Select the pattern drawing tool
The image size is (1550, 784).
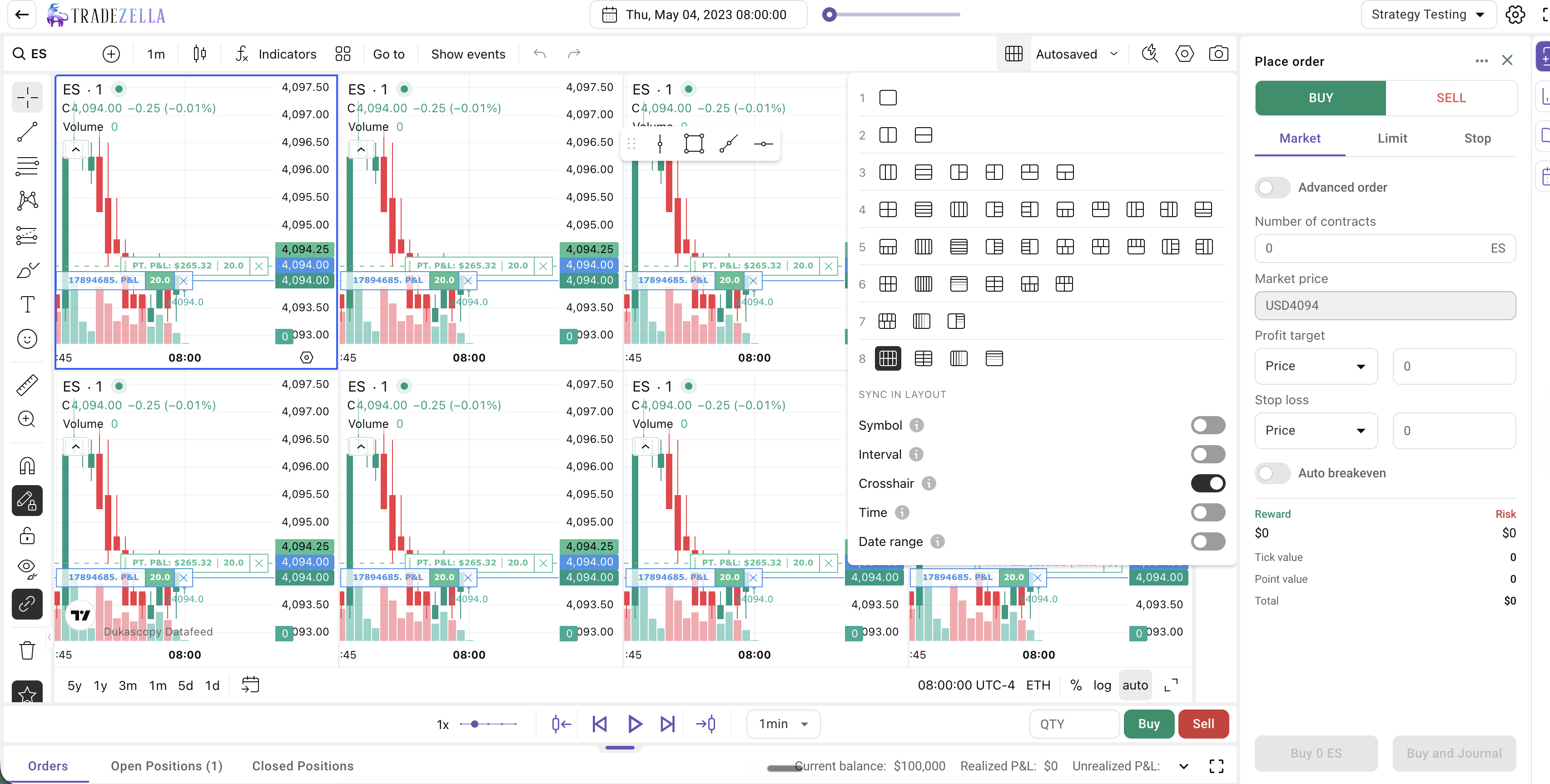27,200
